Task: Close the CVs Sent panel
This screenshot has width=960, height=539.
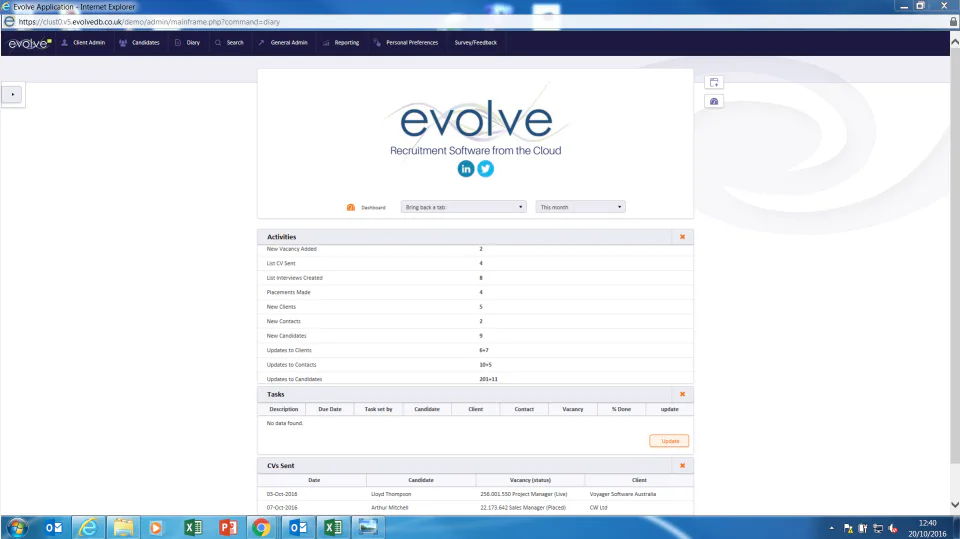Action: (x=682, y=466)
